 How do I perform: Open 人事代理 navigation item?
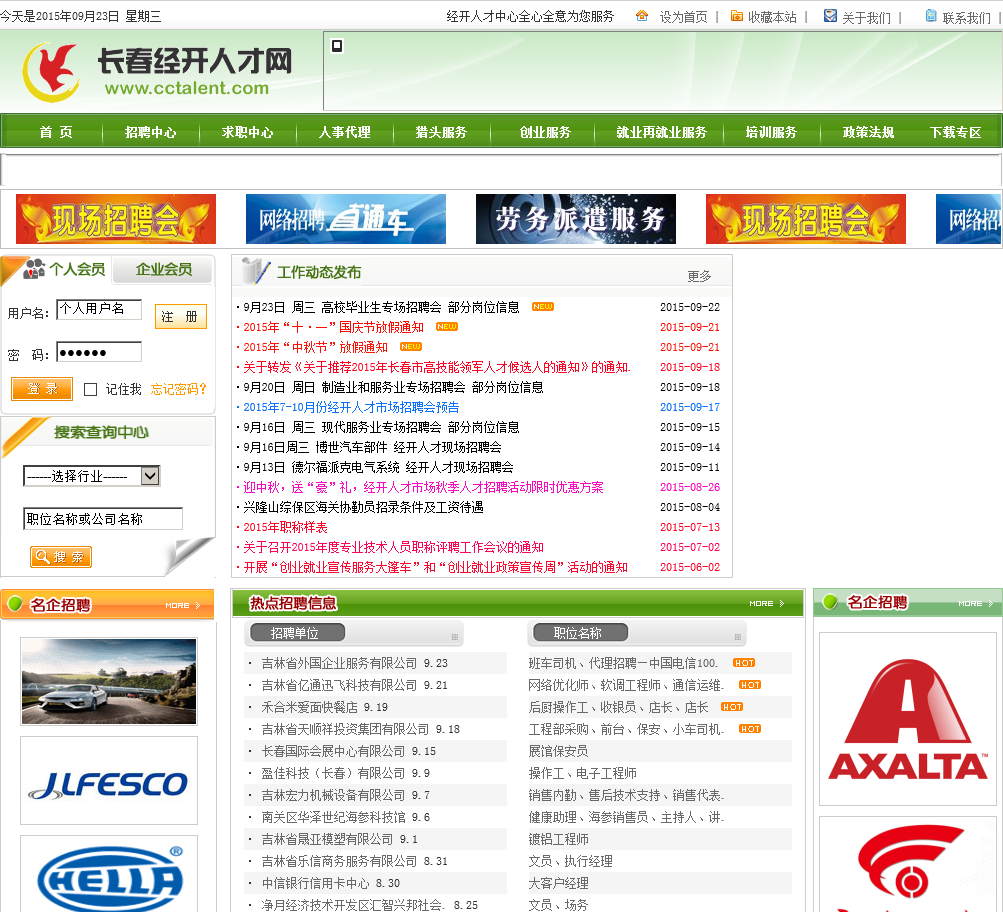(345, 132)
